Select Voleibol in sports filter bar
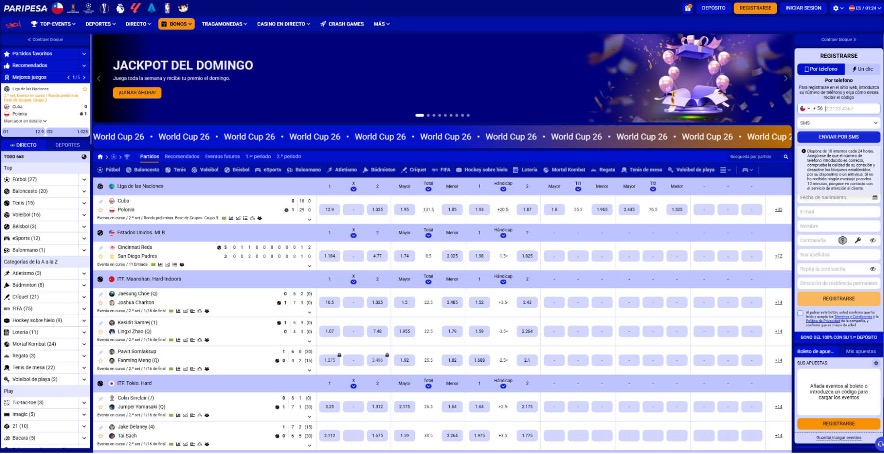 pos(205,169)
